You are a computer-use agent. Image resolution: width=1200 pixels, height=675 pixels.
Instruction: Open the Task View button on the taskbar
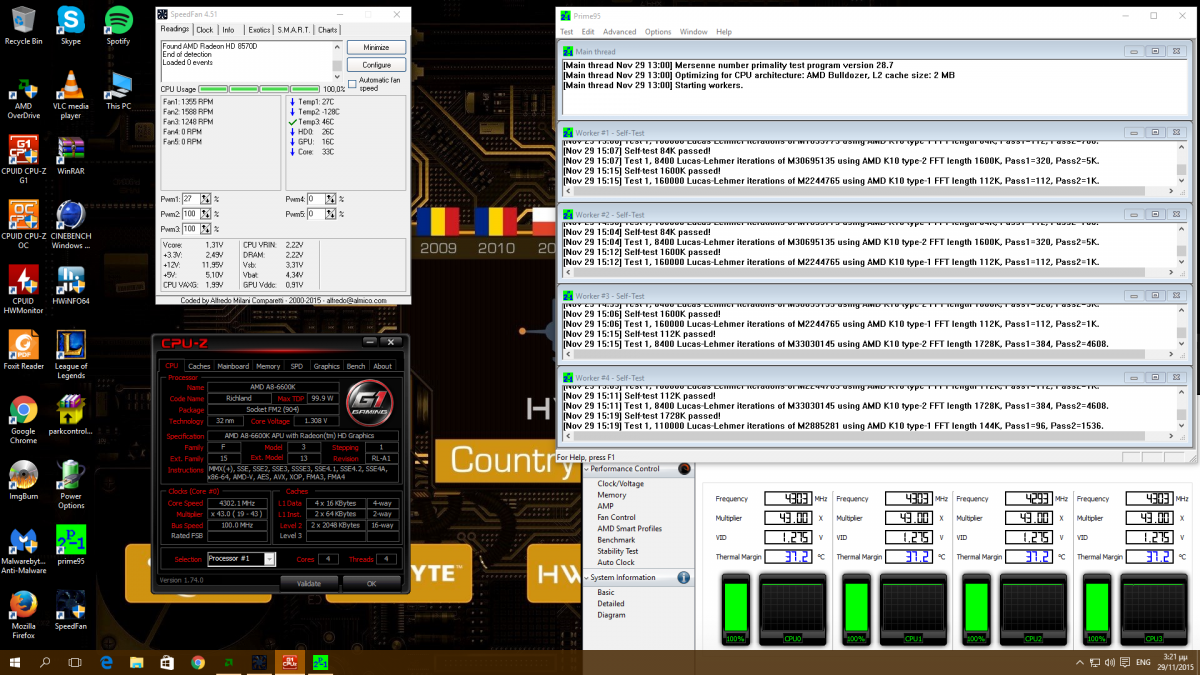coord(75,662)
